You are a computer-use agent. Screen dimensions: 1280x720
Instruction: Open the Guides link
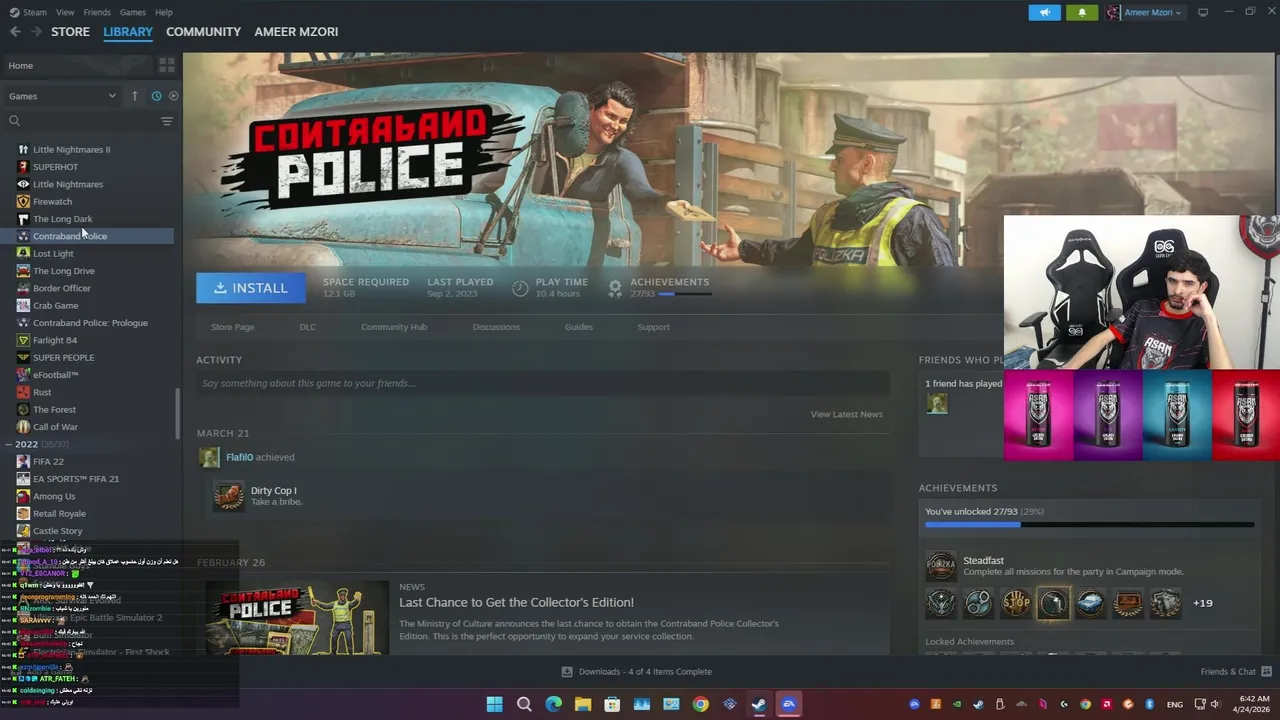pos(579,327)
